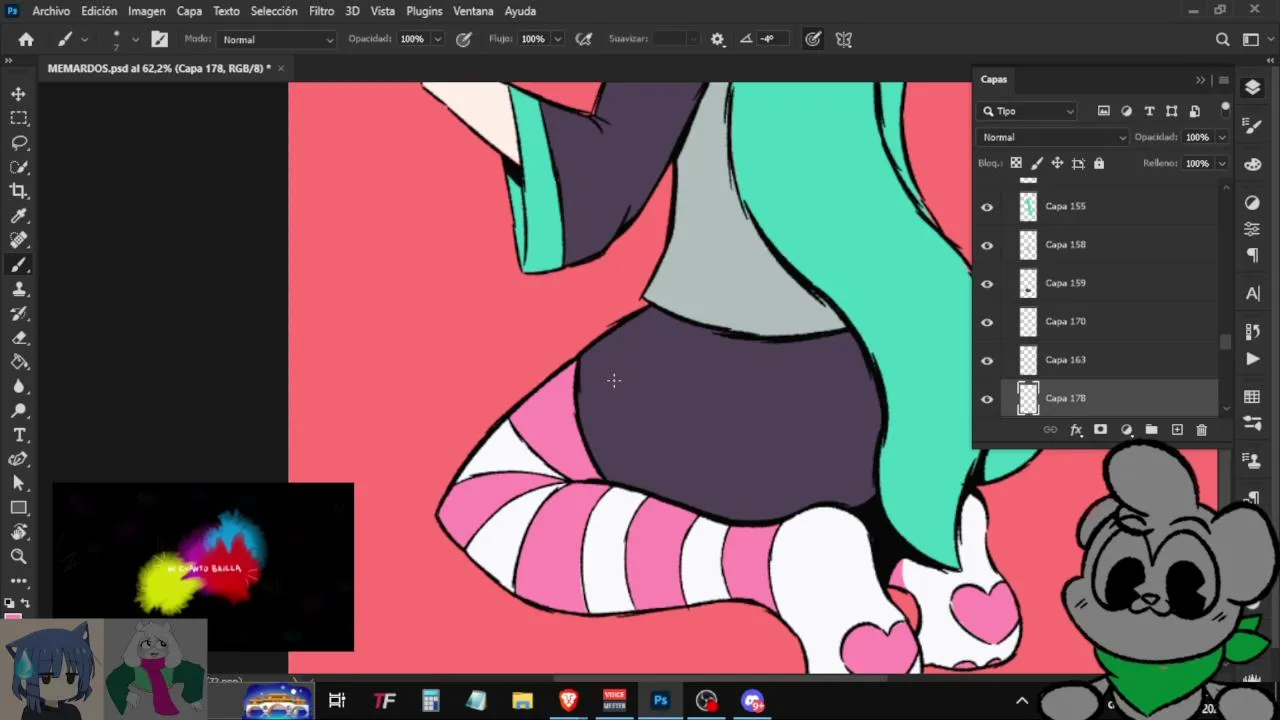Viewport: 1280px width, 720px height.
Task: Hide layer Capa 170
Action: (x=987, y=322)
